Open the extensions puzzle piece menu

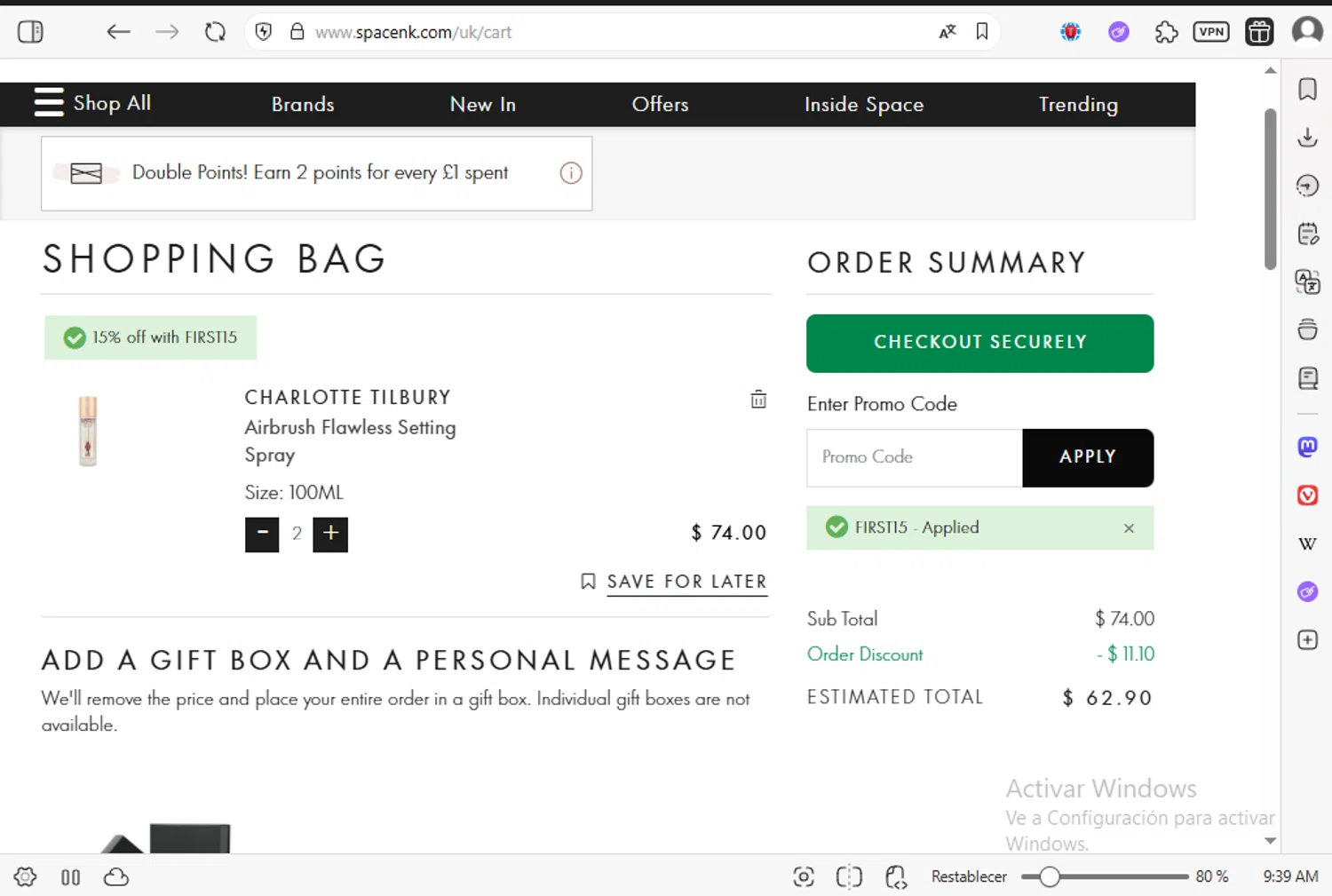pyautogui.click(x=1166, y=32)
